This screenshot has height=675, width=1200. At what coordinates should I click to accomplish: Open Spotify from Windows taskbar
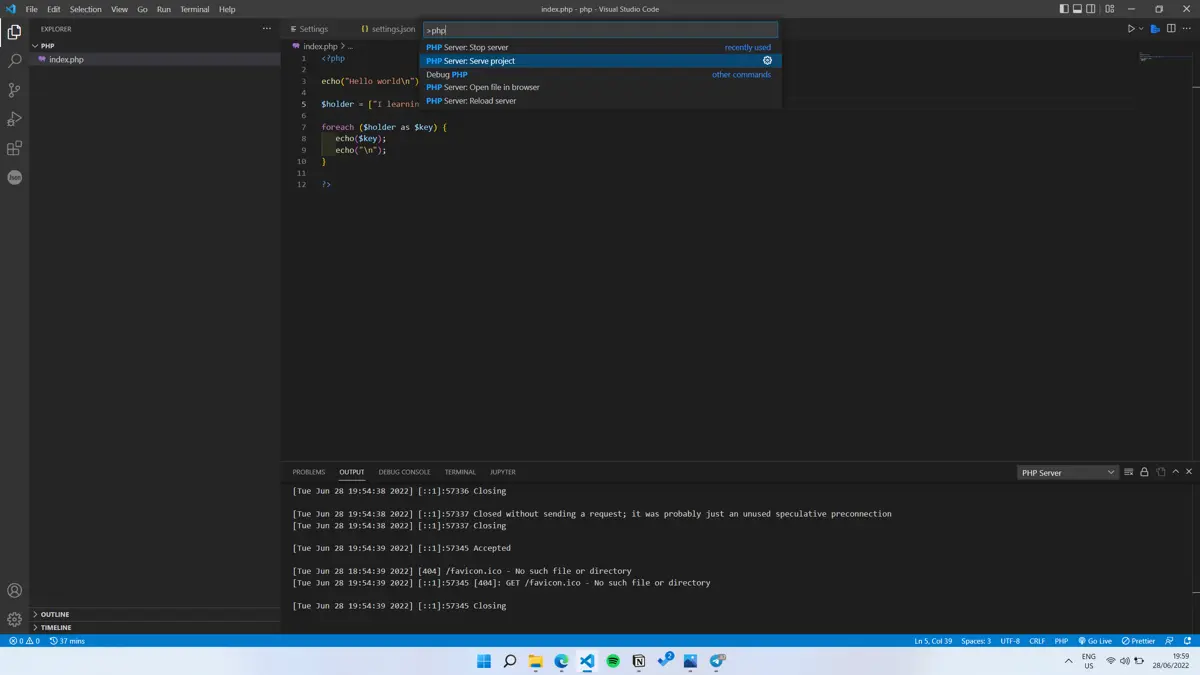point(613,661)
